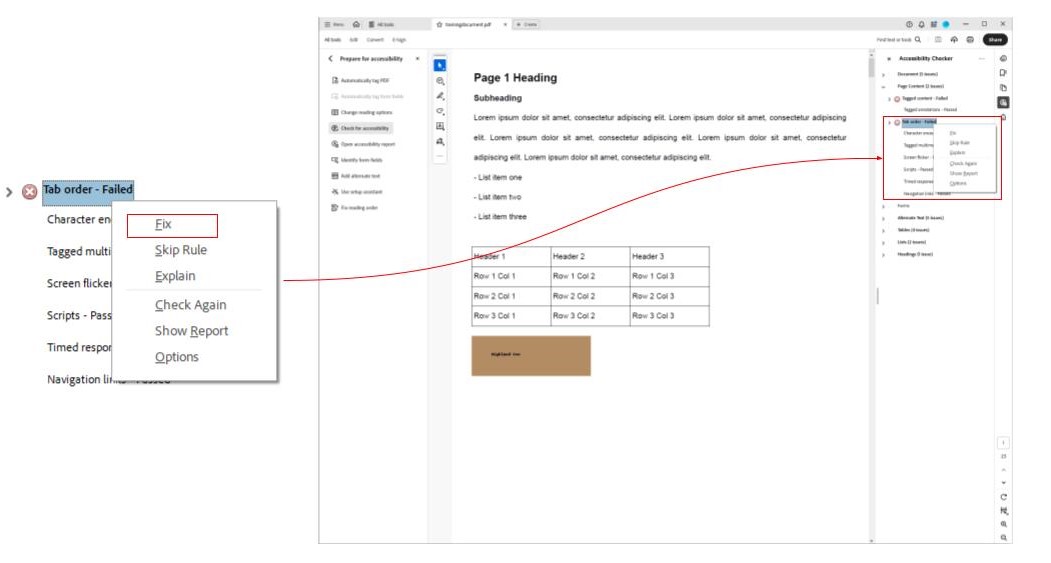Viewport: 1051px width, 563px height.
Task: Close the Accessibility Checker panel
Action: point(889,59)
